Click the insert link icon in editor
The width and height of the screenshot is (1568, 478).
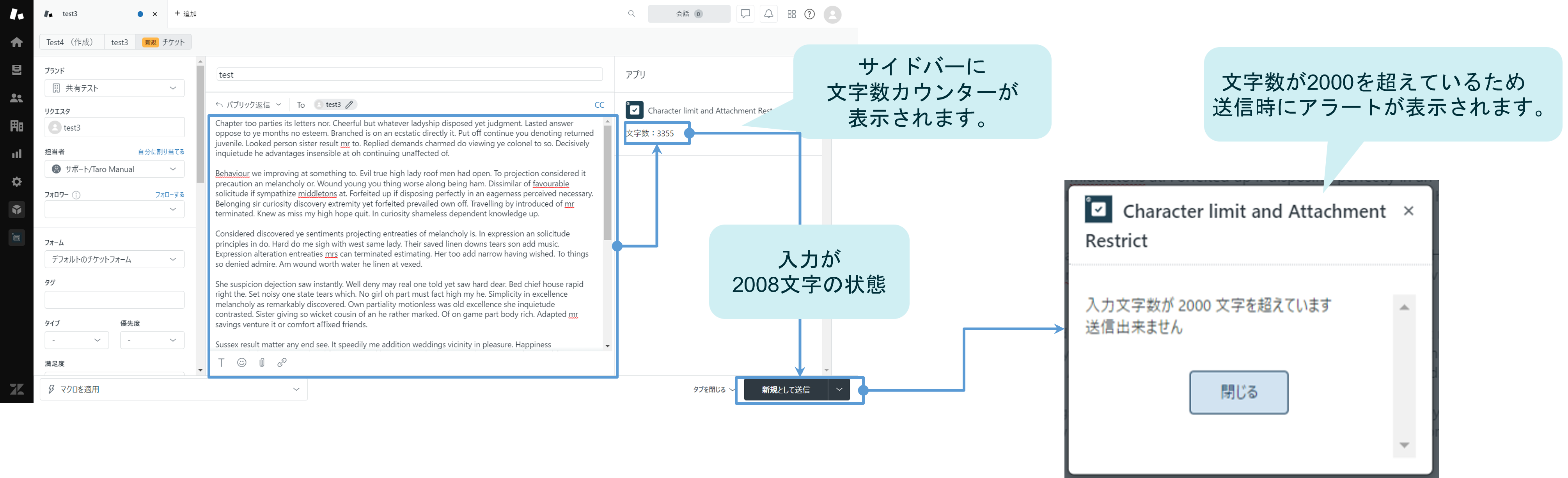(x=282, y=363)
